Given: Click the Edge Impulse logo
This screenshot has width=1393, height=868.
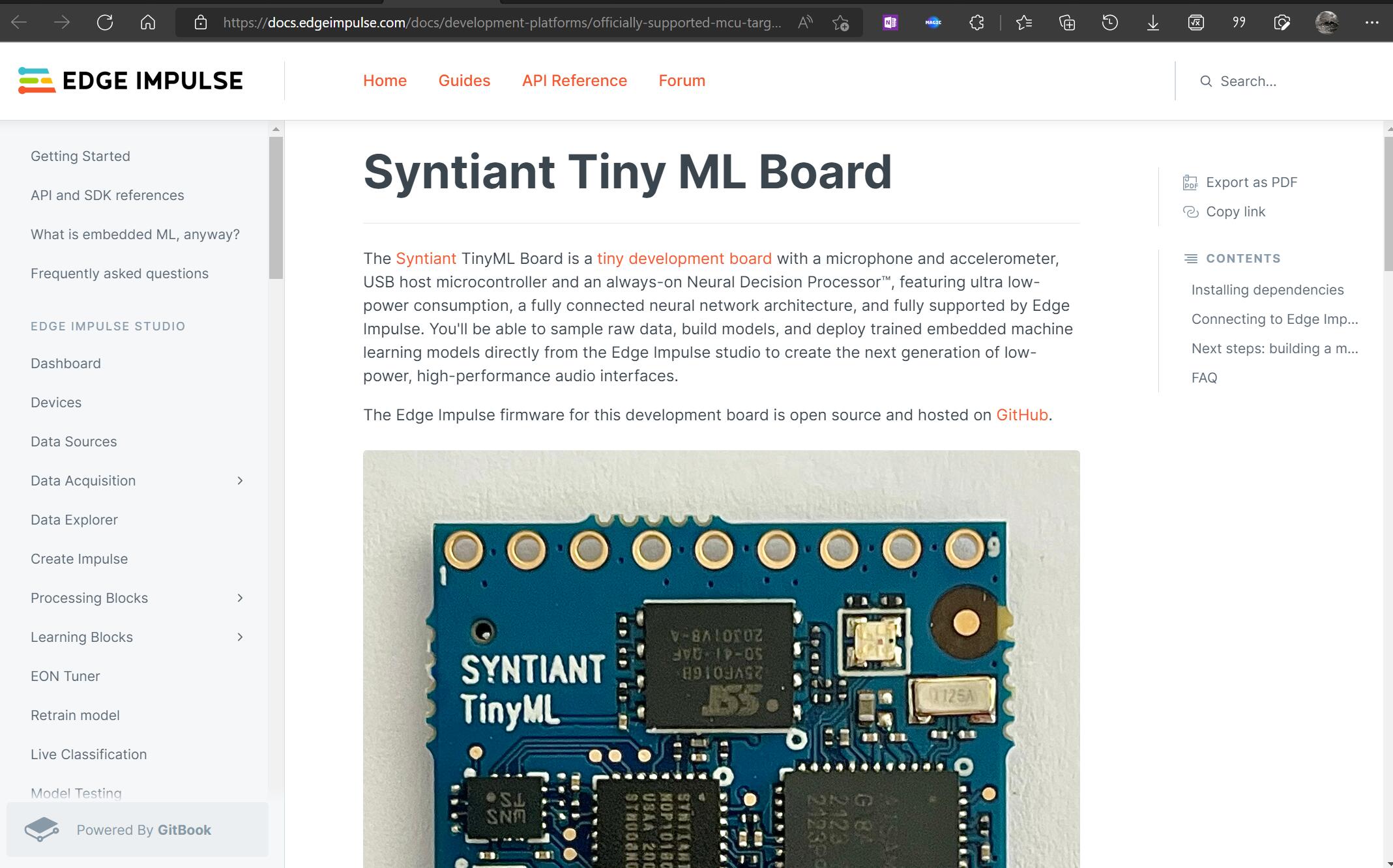Looking at the screenshot, I should coord(130,81).
